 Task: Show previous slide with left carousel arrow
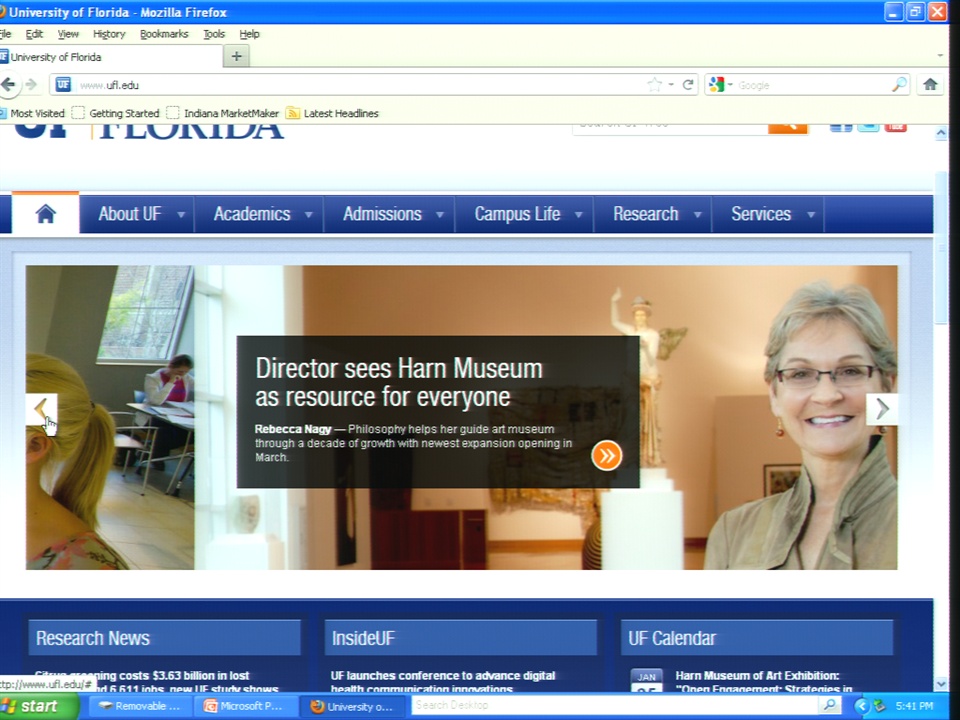coord(42,409)
